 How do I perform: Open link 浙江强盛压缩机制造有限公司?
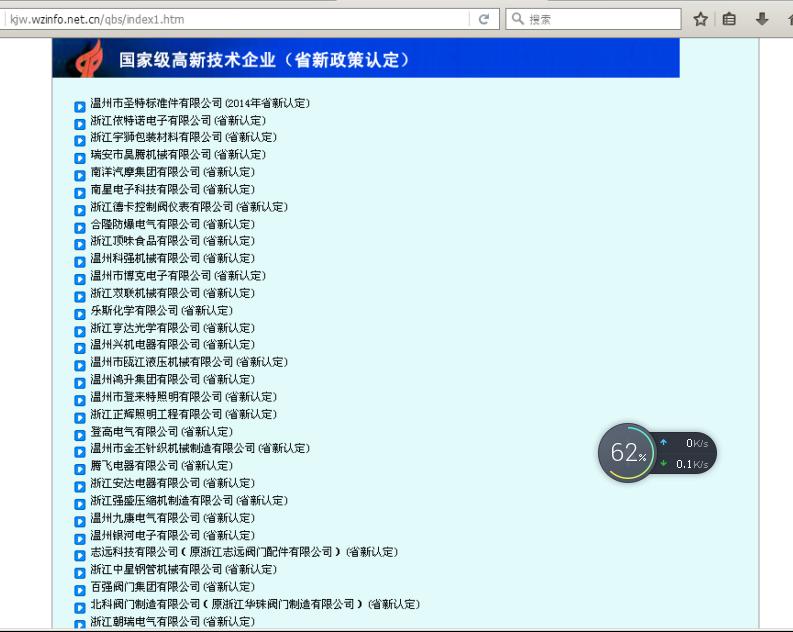pyautogui.click(x=189, y=500)
